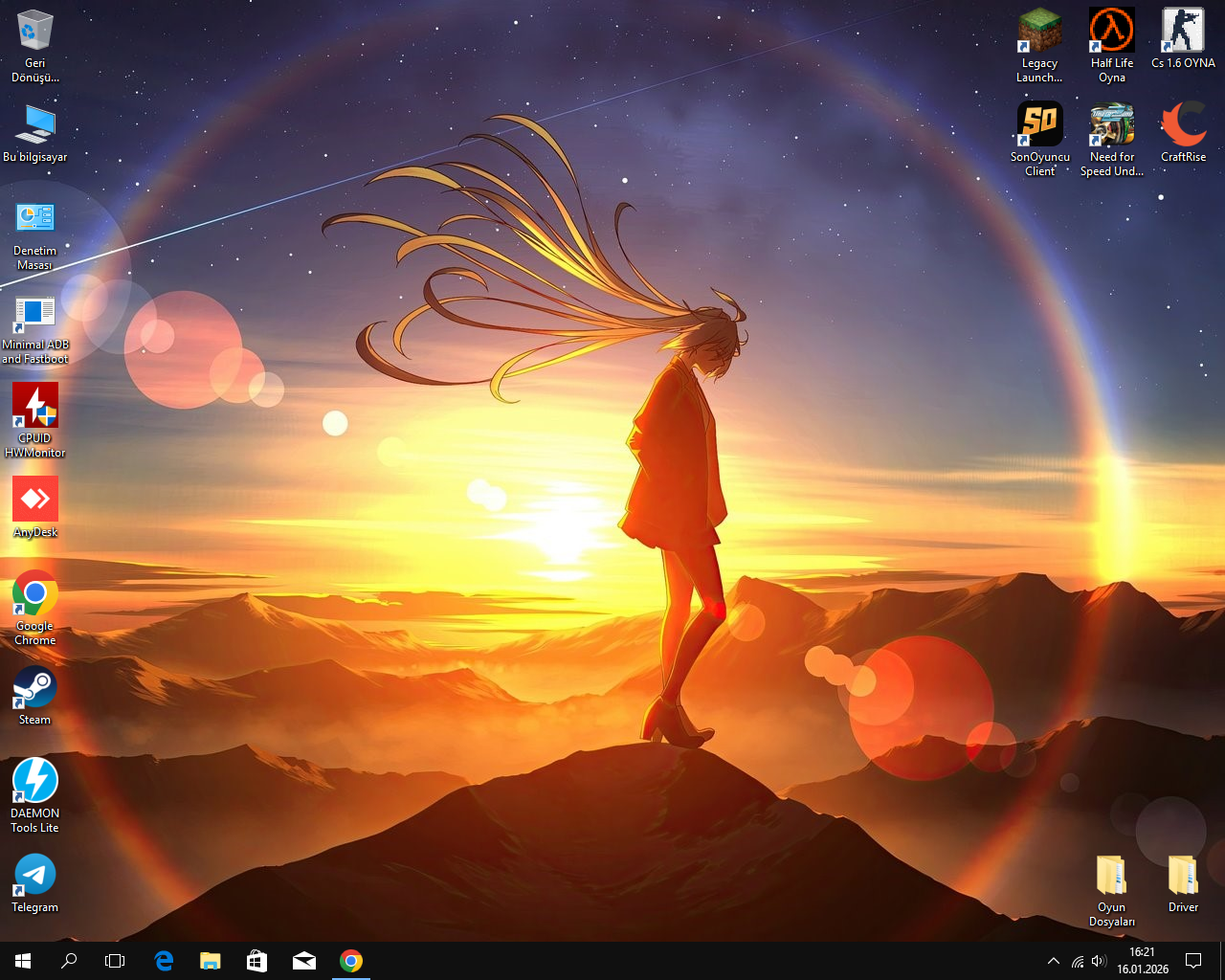Viewport: 1225px width, 980px height.
Task: Launch Microsoft Edge from the taskbar
Action: (x=164, y=961)
